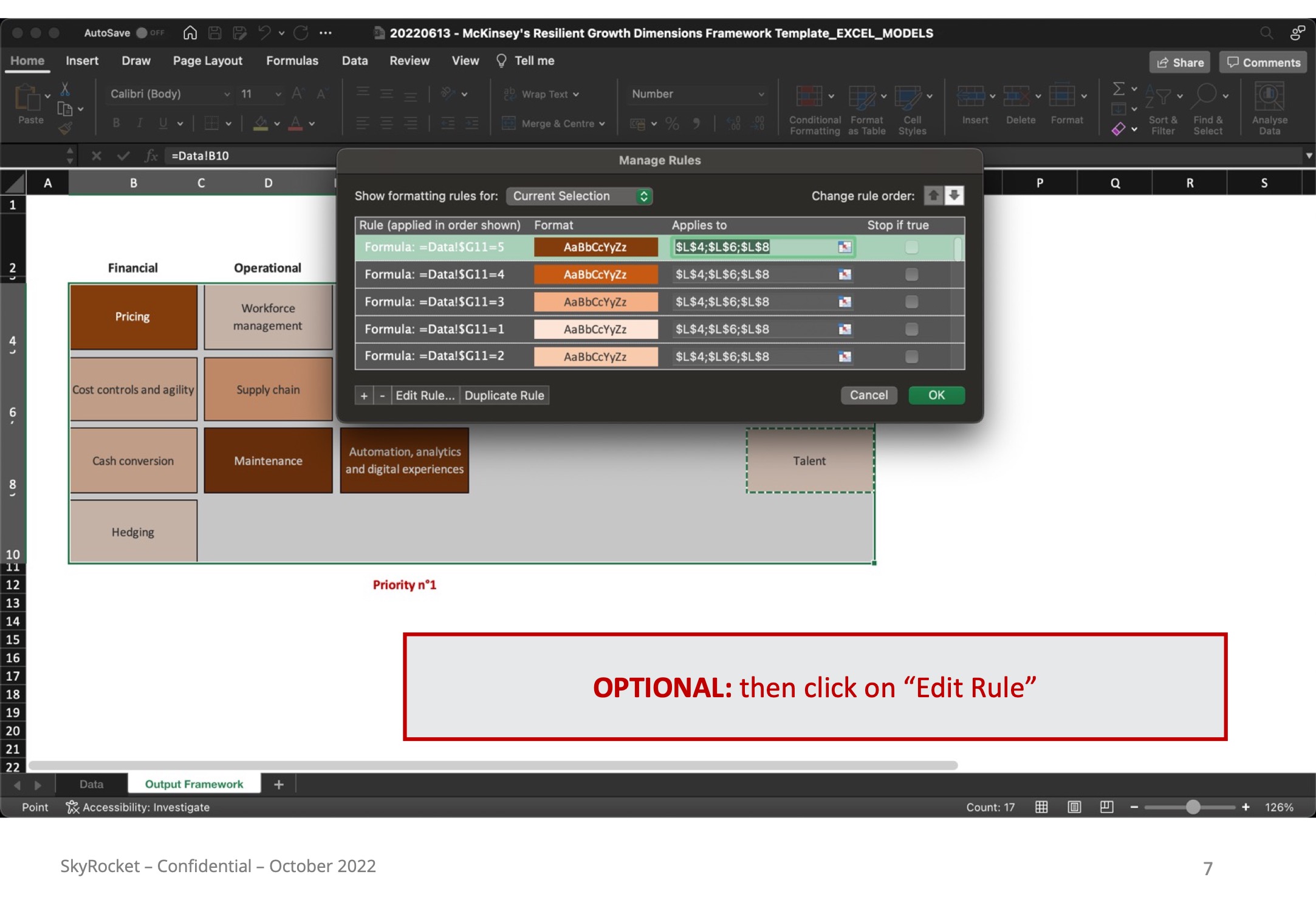Click the Share button
Screen dimensions: 1316x911
1180,63
